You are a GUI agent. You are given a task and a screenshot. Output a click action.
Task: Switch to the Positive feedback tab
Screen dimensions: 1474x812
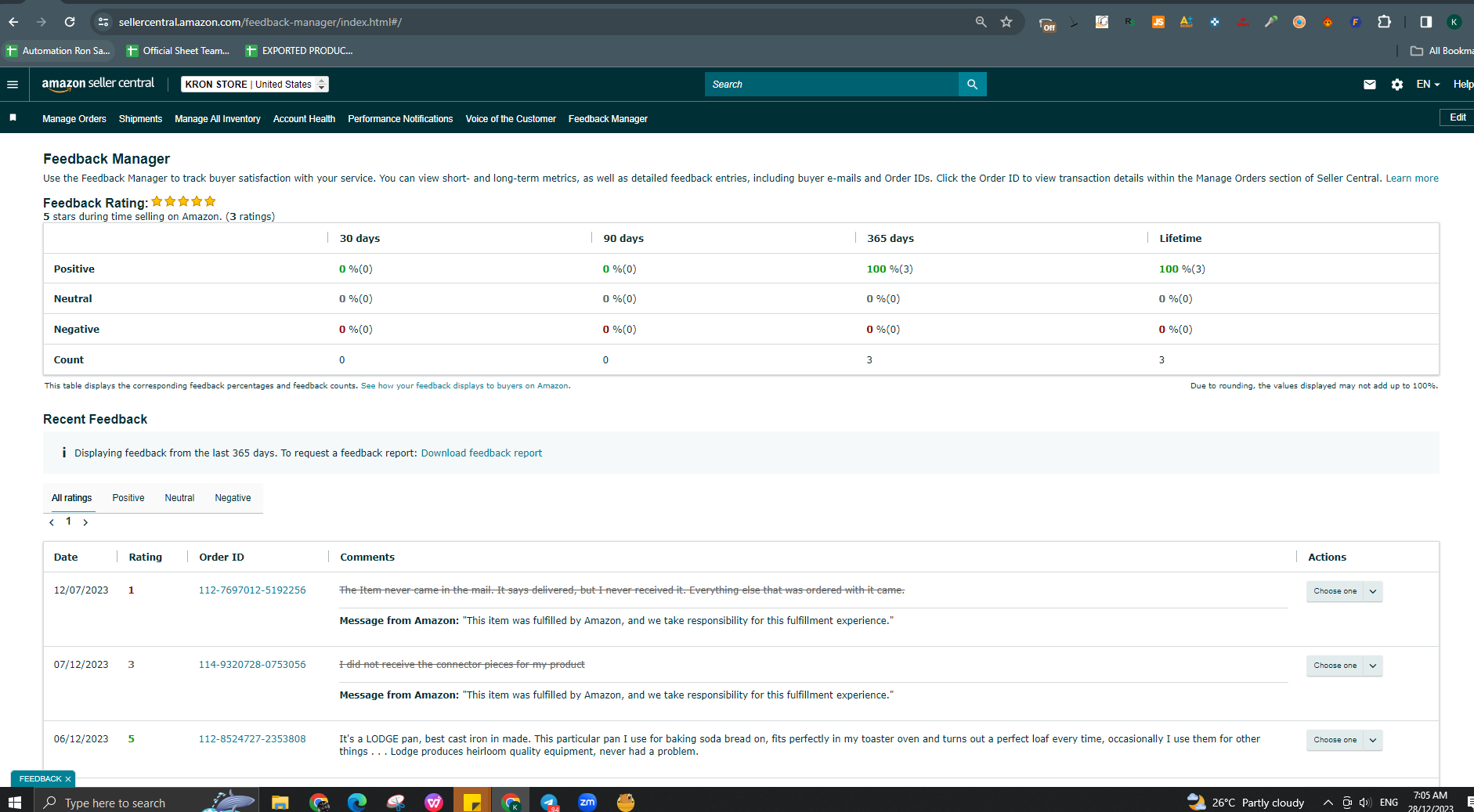pos(128,498)
